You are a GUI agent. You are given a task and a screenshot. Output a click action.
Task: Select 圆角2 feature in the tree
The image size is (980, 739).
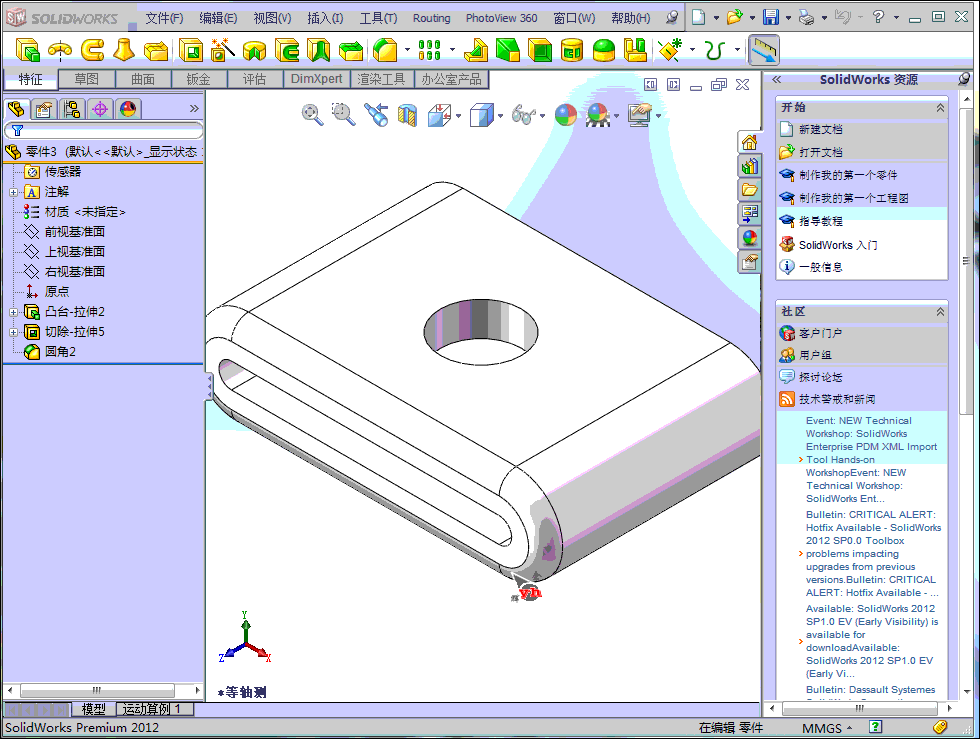[60, 352]
